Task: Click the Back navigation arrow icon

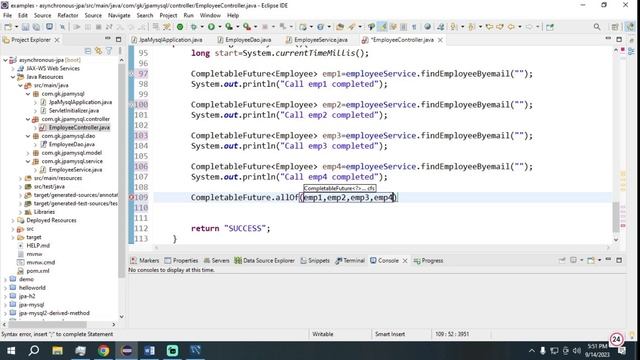Action: pos(511,27)
